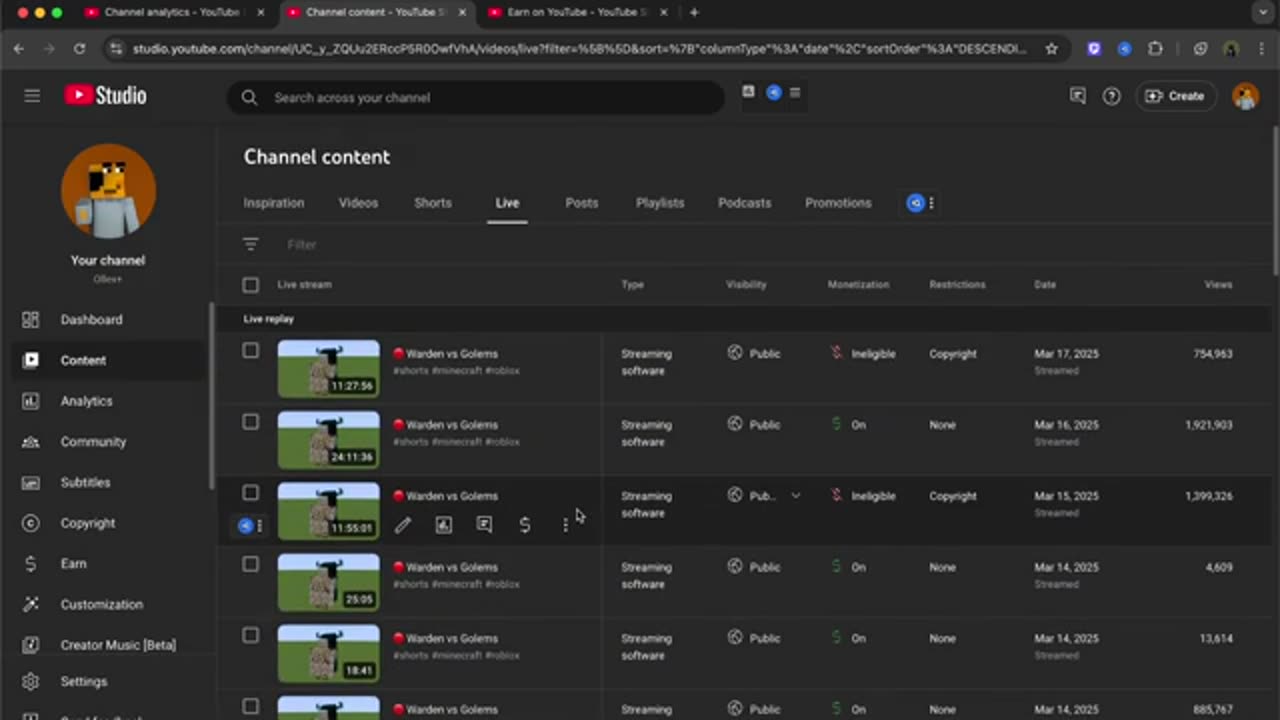Open analytics icon for the 11:55:01 stream

coord(443,525)
